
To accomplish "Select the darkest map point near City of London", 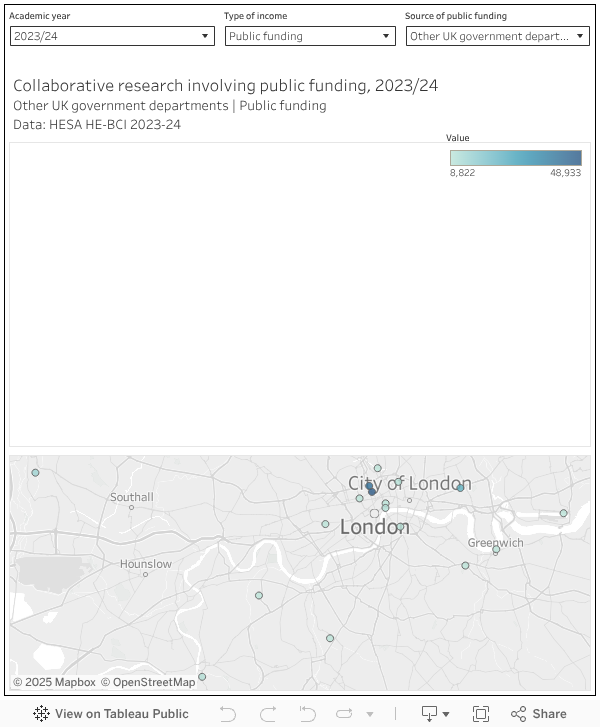I will click(x=372, y=491).
